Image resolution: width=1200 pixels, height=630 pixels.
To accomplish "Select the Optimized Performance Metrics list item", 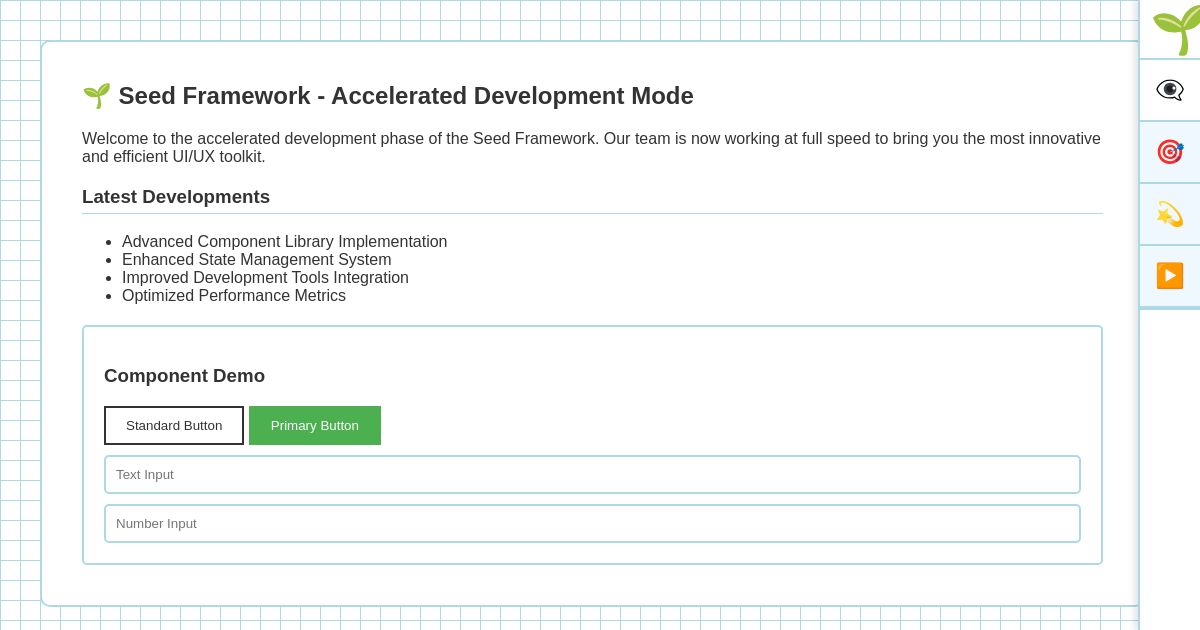I will pos(234,296).
